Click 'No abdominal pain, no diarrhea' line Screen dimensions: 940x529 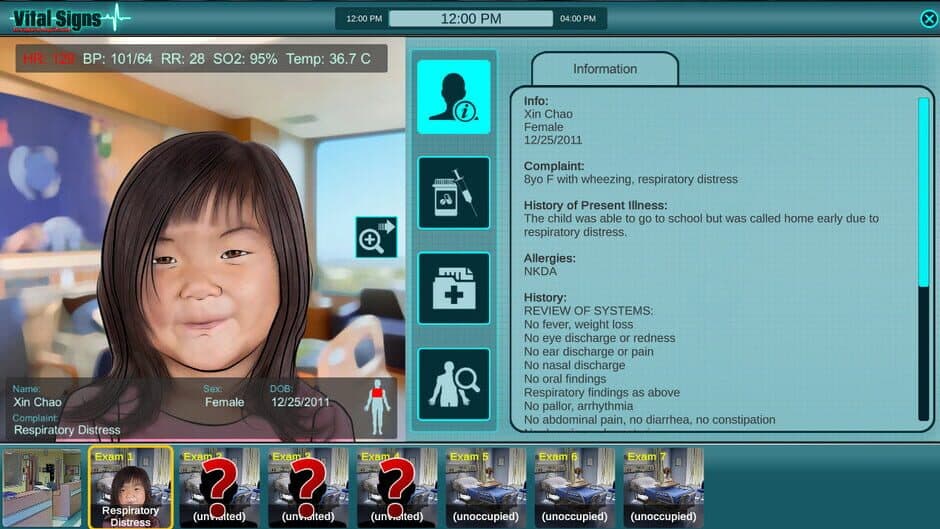coord(649,420)
